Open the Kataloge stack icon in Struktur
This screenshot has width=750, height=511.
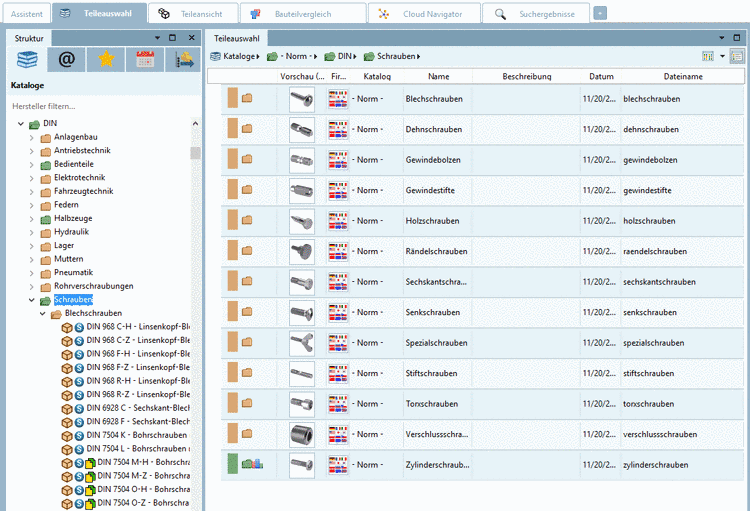click(27, 59)
